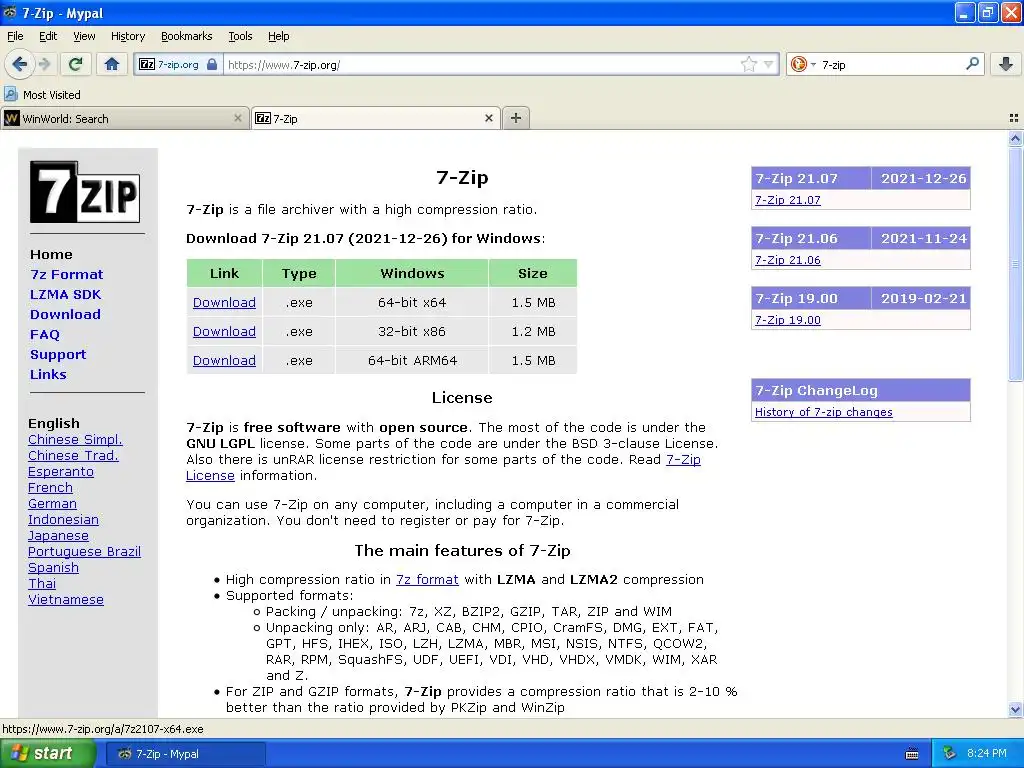Open the Support sidebar link
Screen dimensions: 1024x768
(x=58, y=354)
